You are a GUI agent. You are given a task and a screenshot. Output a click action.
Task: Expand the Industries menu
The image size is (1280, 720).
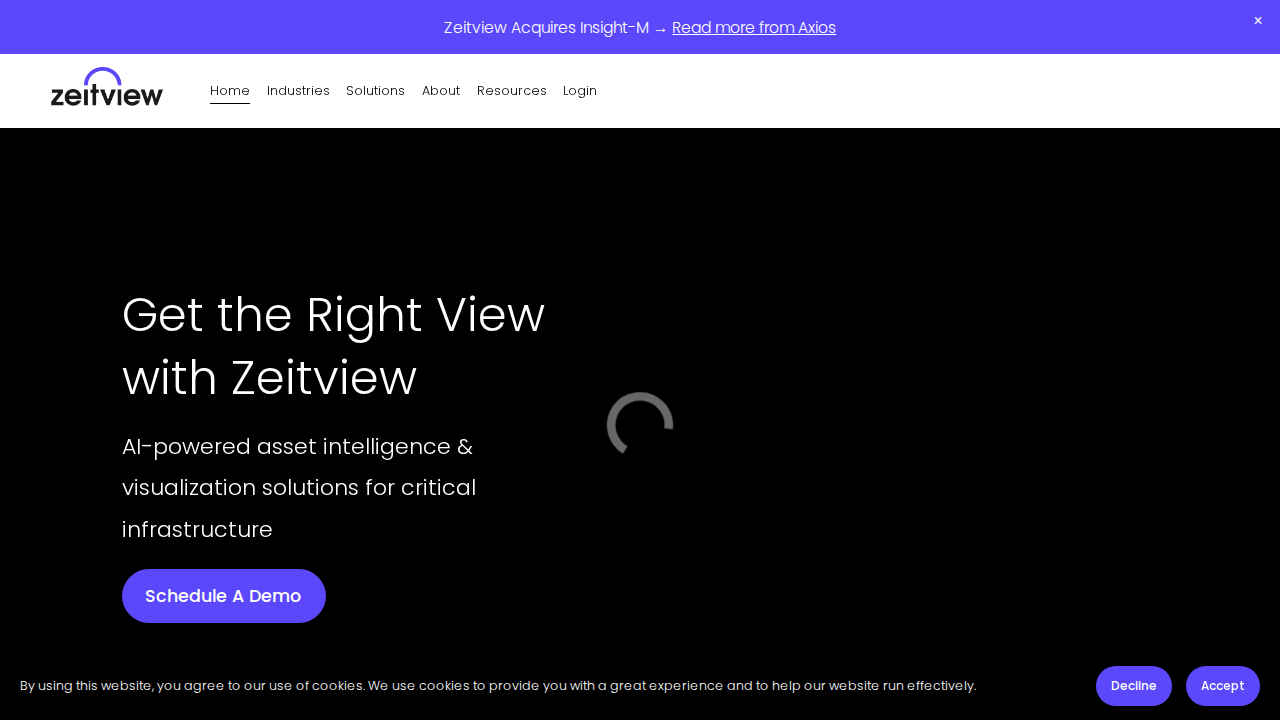coord(298,91)
